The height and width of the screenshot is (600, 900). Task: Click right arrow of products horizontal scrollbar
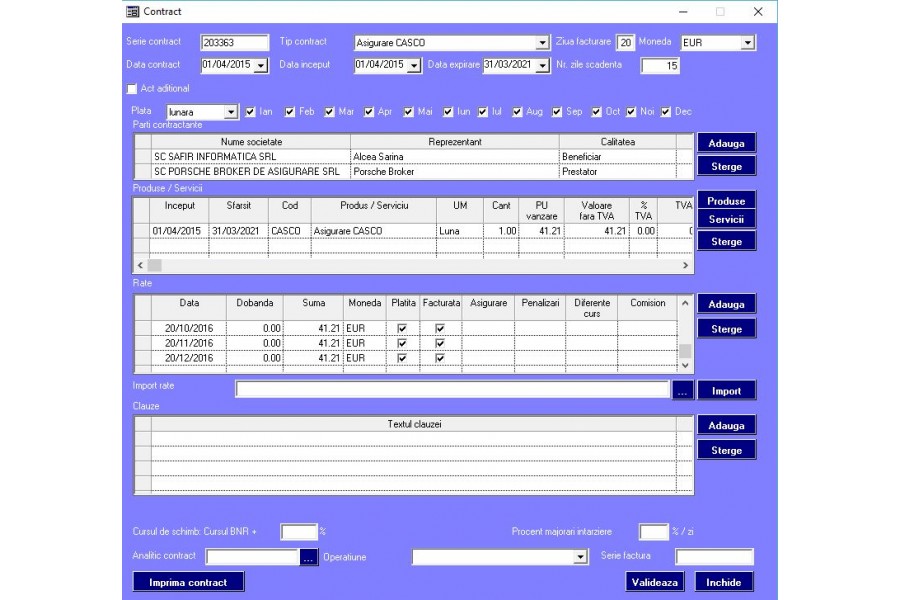coord(685,265)
